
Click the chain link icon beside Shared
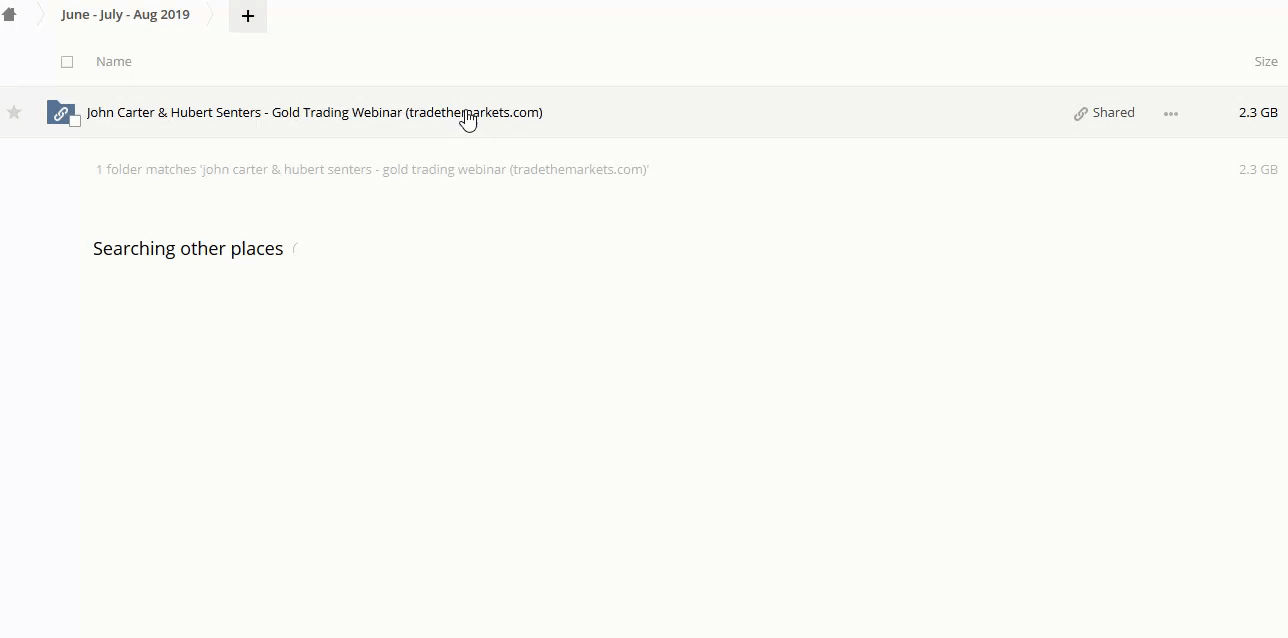(1080, 113)
